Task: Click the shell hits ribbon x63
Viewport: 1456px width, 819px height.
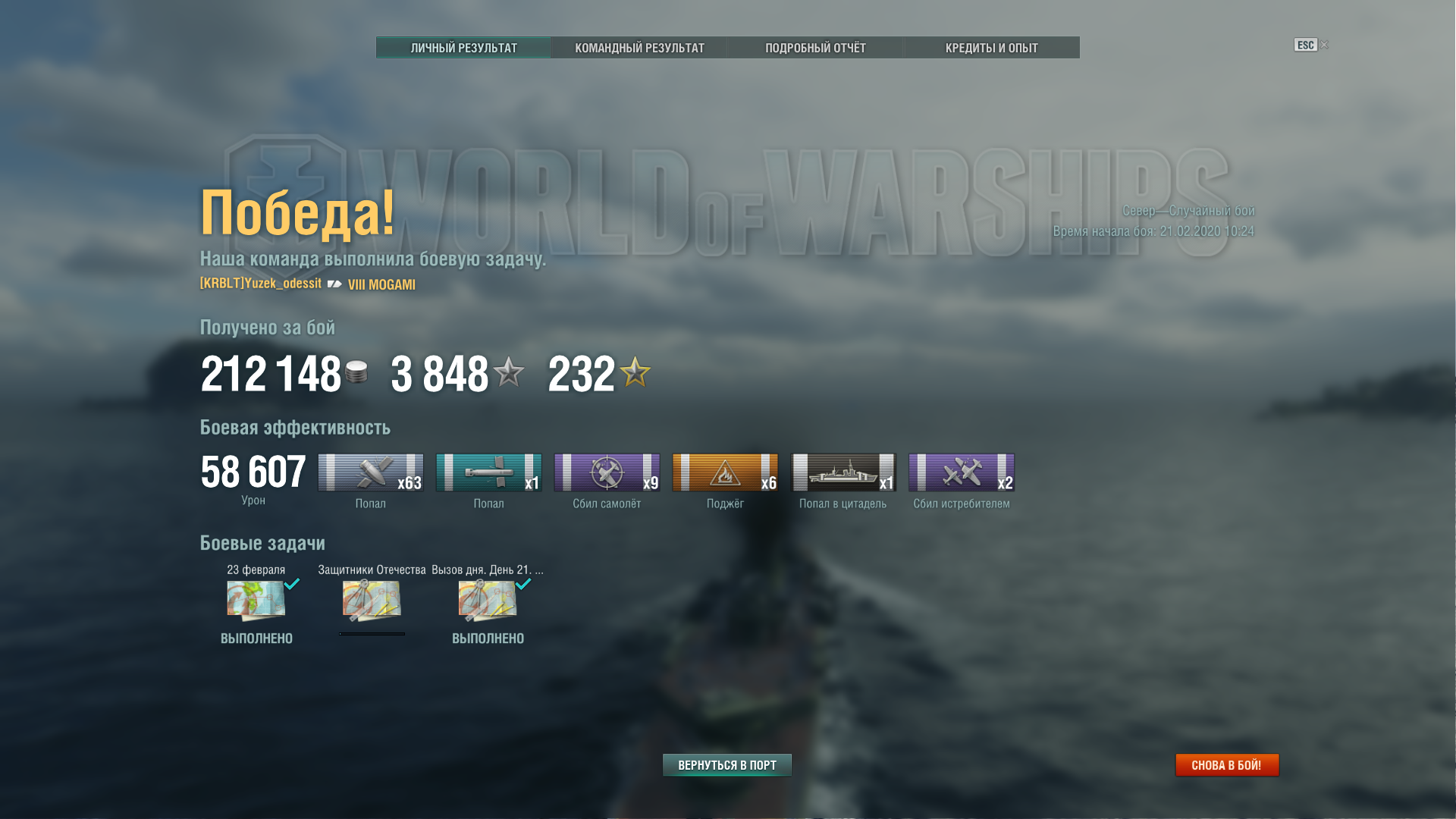Action: coord(371,472)
